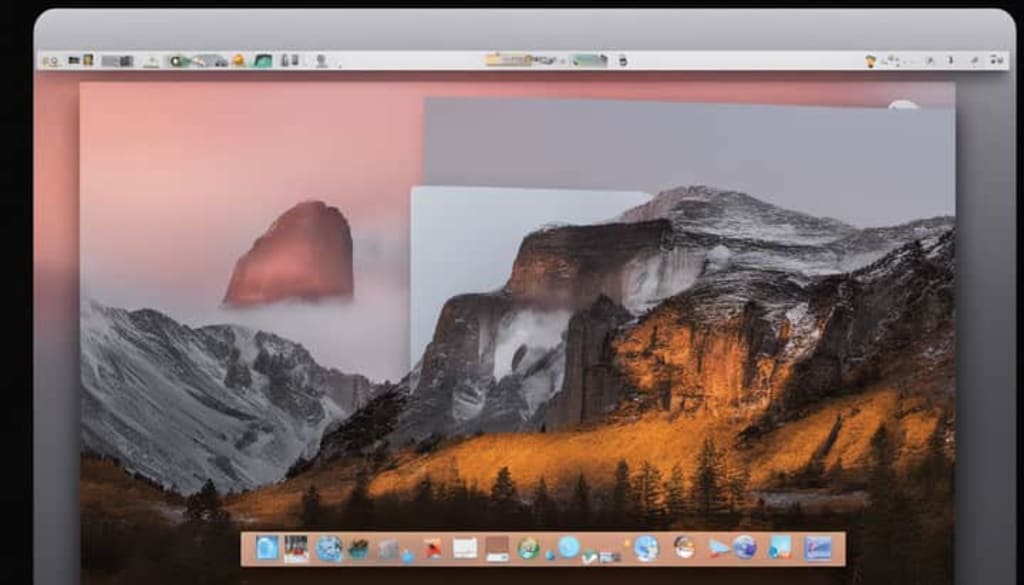Open the blue document icon in the Dock
Screen dimensions: 1024x585
tap(266, 547)
